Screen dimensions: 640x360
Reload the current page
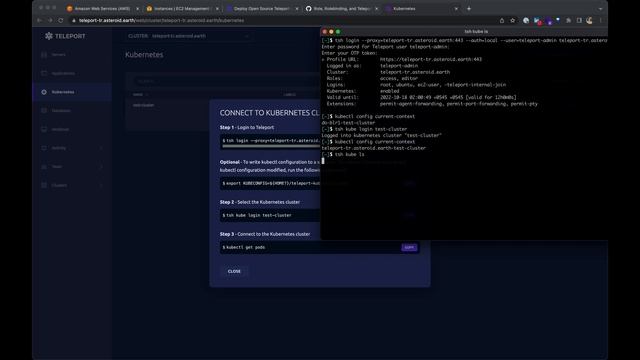point(60,20)
